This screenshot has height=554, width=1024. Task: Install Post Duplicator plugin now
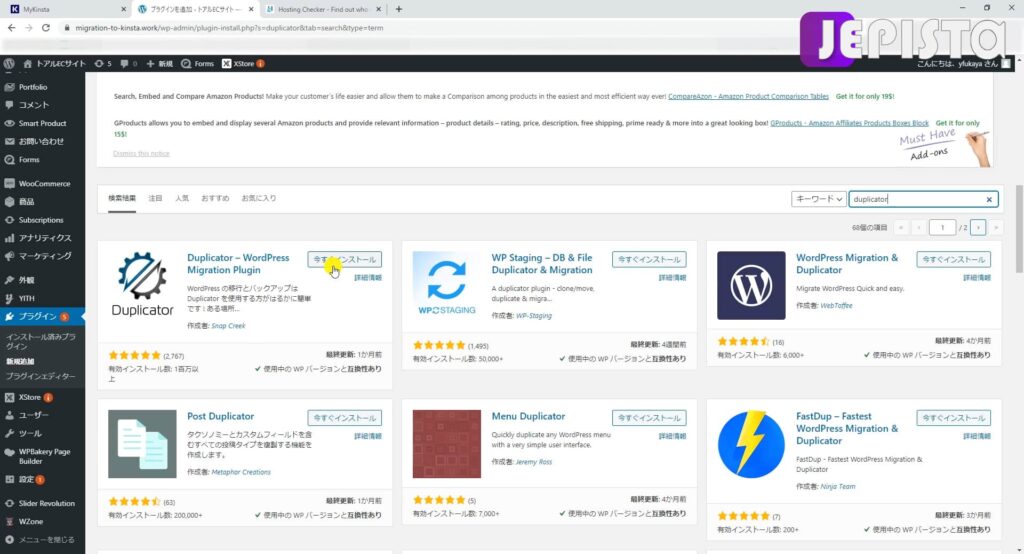click(345, 417)
